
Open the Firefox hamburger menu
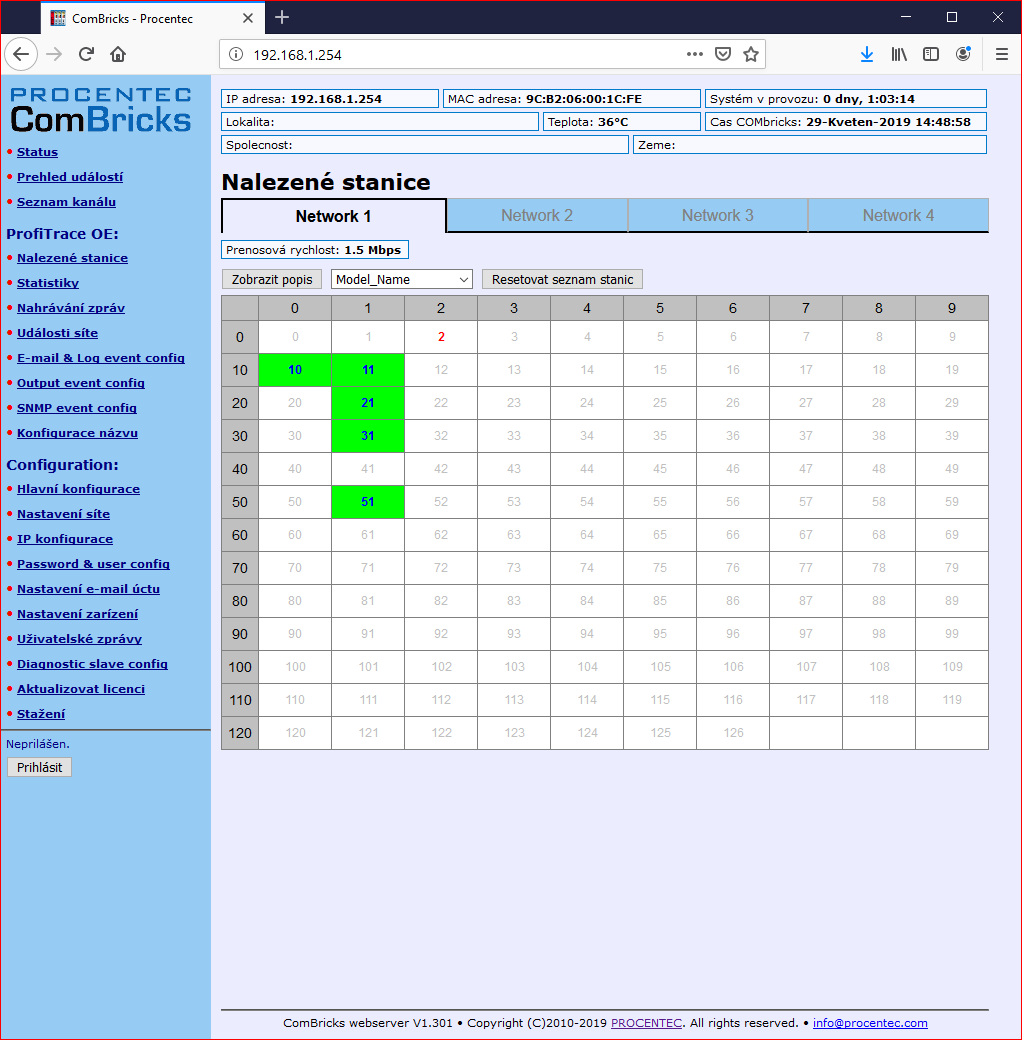pos(1001,54)
